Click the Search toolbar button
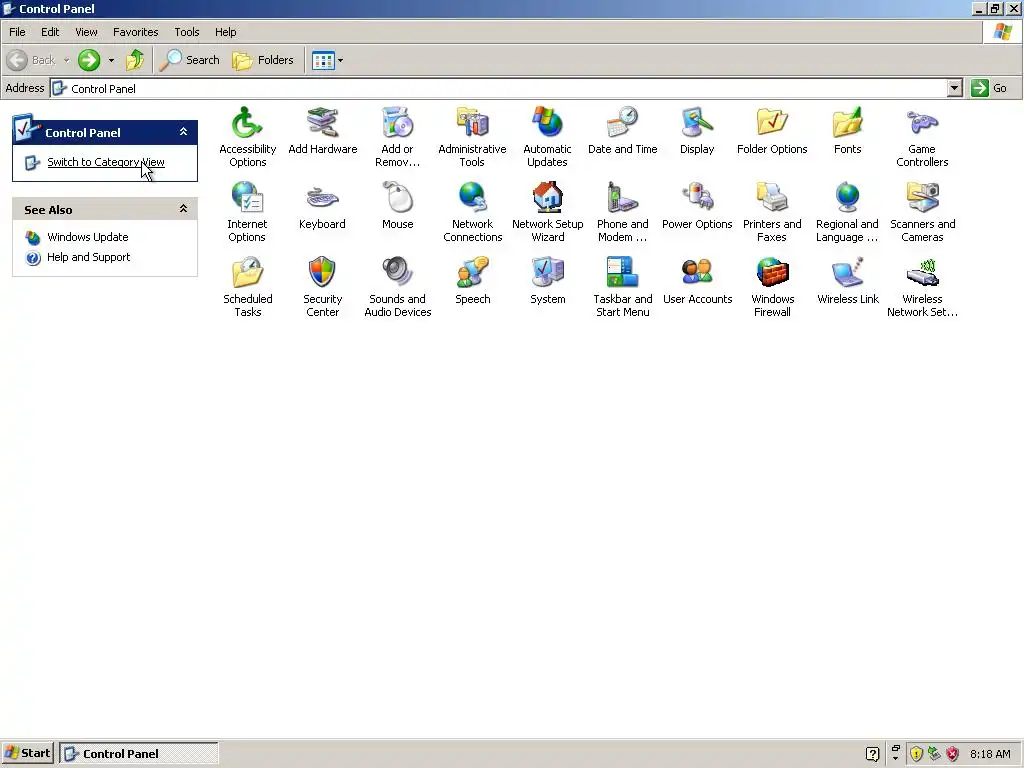 (x=189, y=60)
